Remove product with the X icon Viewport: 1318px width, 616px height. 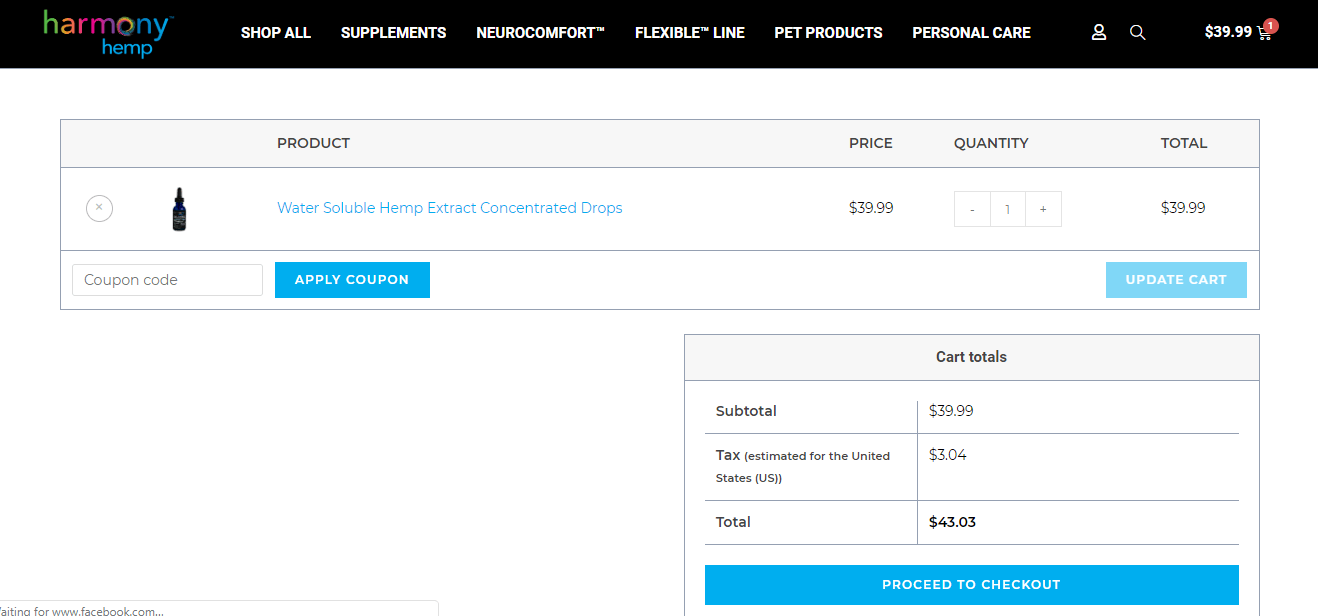99,208
